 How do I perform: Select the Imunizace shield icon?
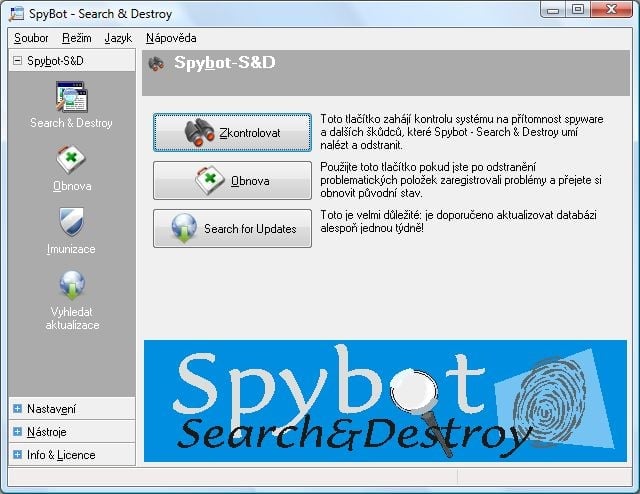point(71,222)
